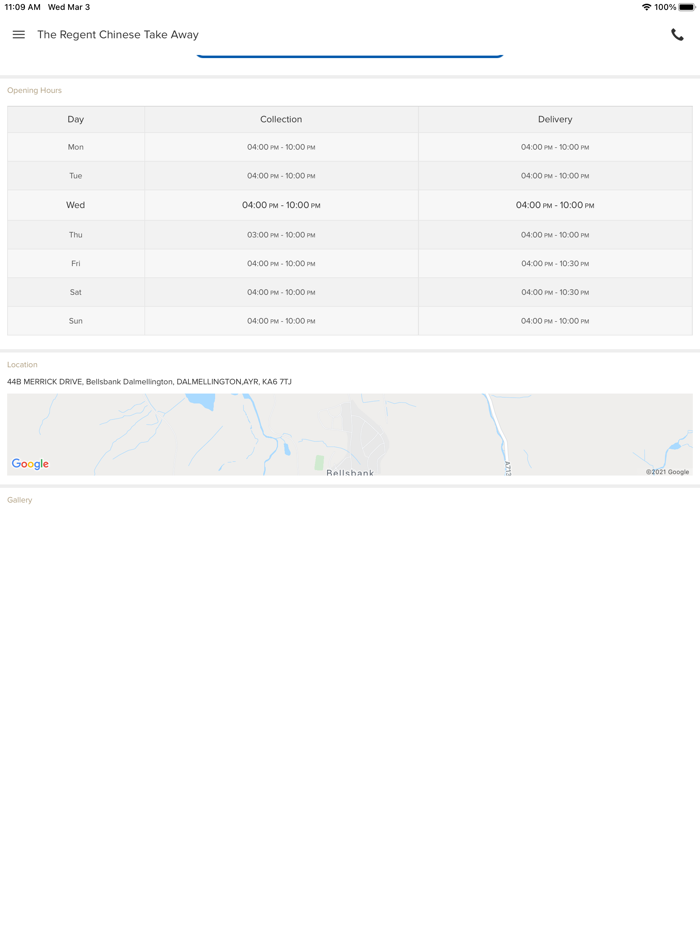Tap The Regent Chinese Take Away title
Image resolution: width=700 pixels, height=934 pixels.
(118, 35)
